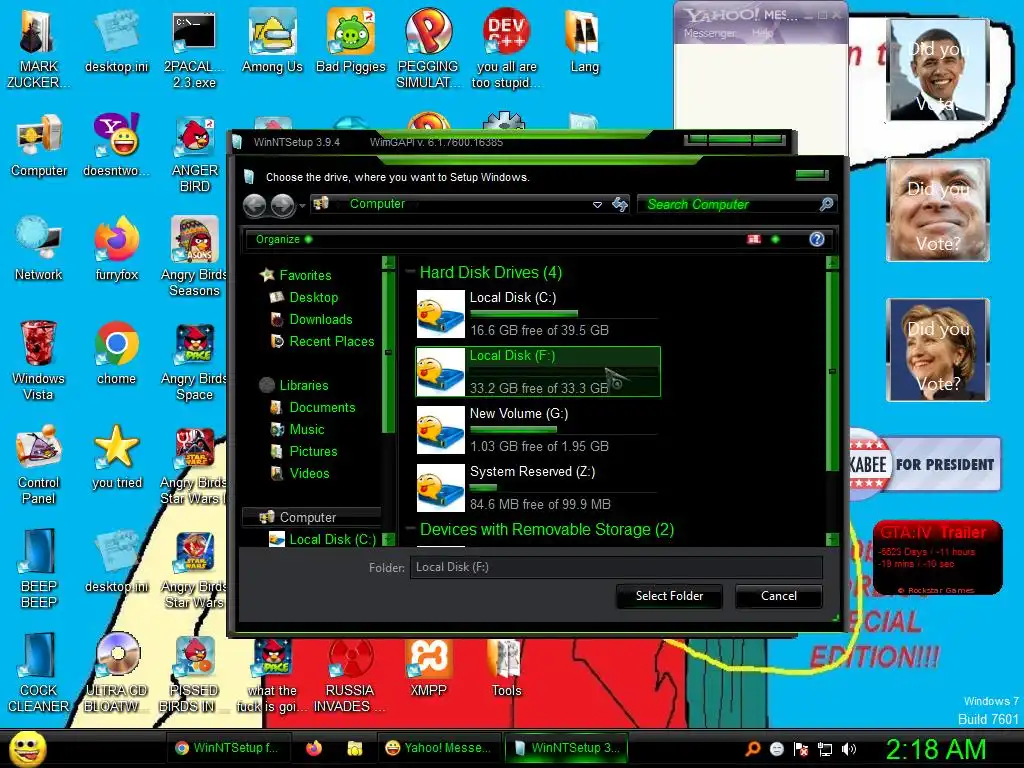Click the drive list vertical scrollbar
This screenshot has width=1024, height=768.
click(x=832, y=371)
